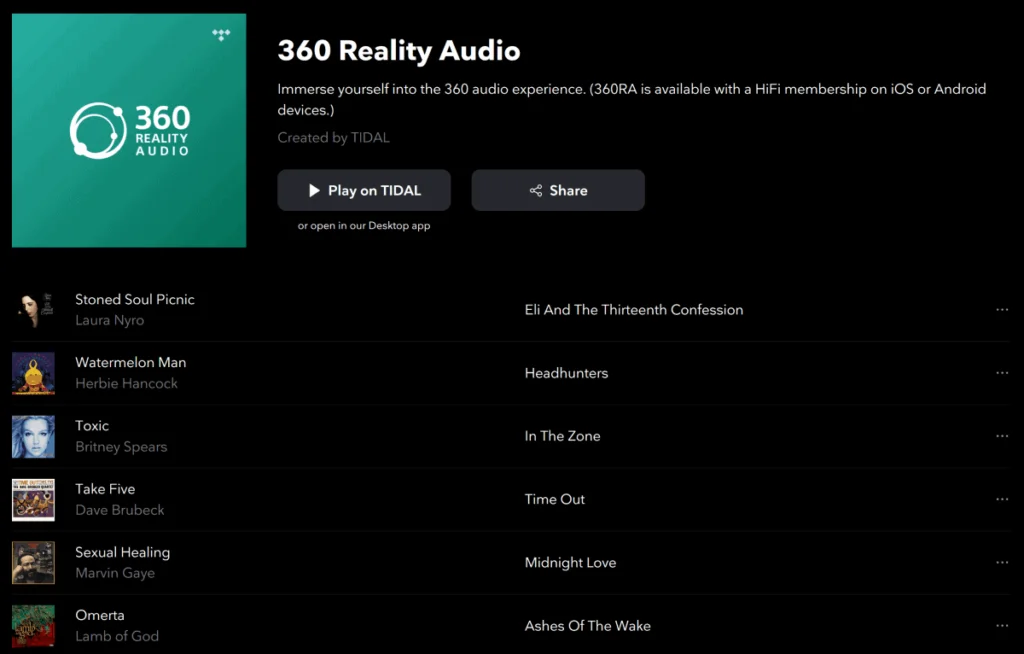
Task: Open more options for Toxic
Action: [x=1002, y=436]
